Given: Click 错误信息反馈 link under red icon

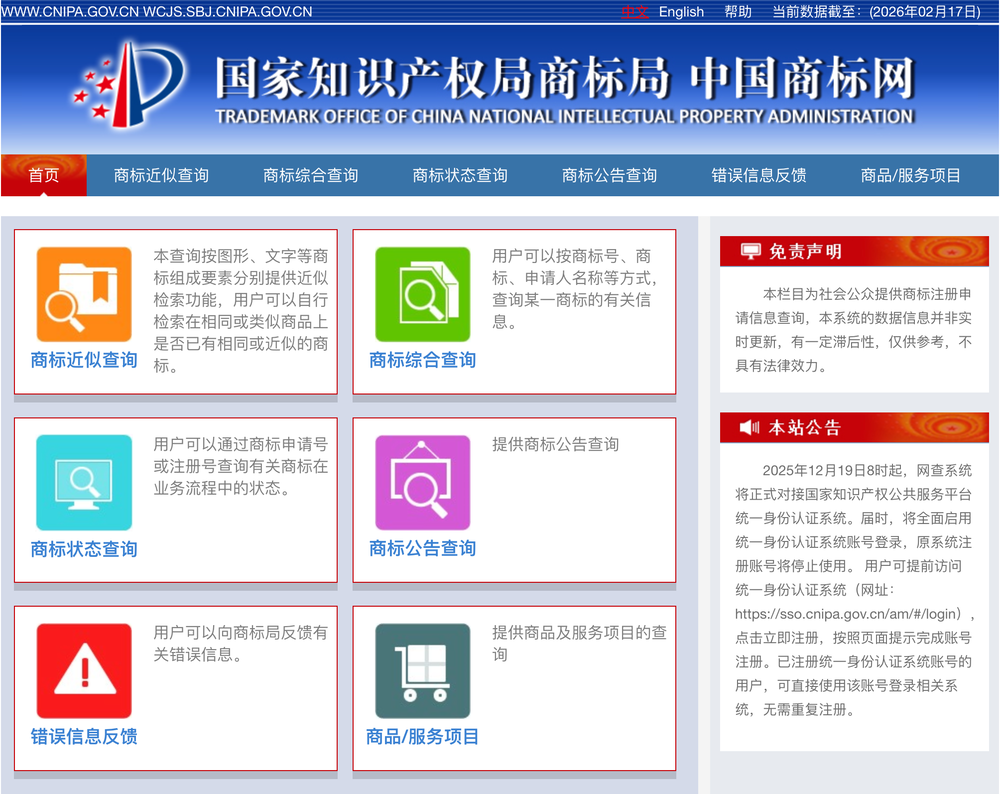Looking at the screenshot, I should click(x=84, y=736).
